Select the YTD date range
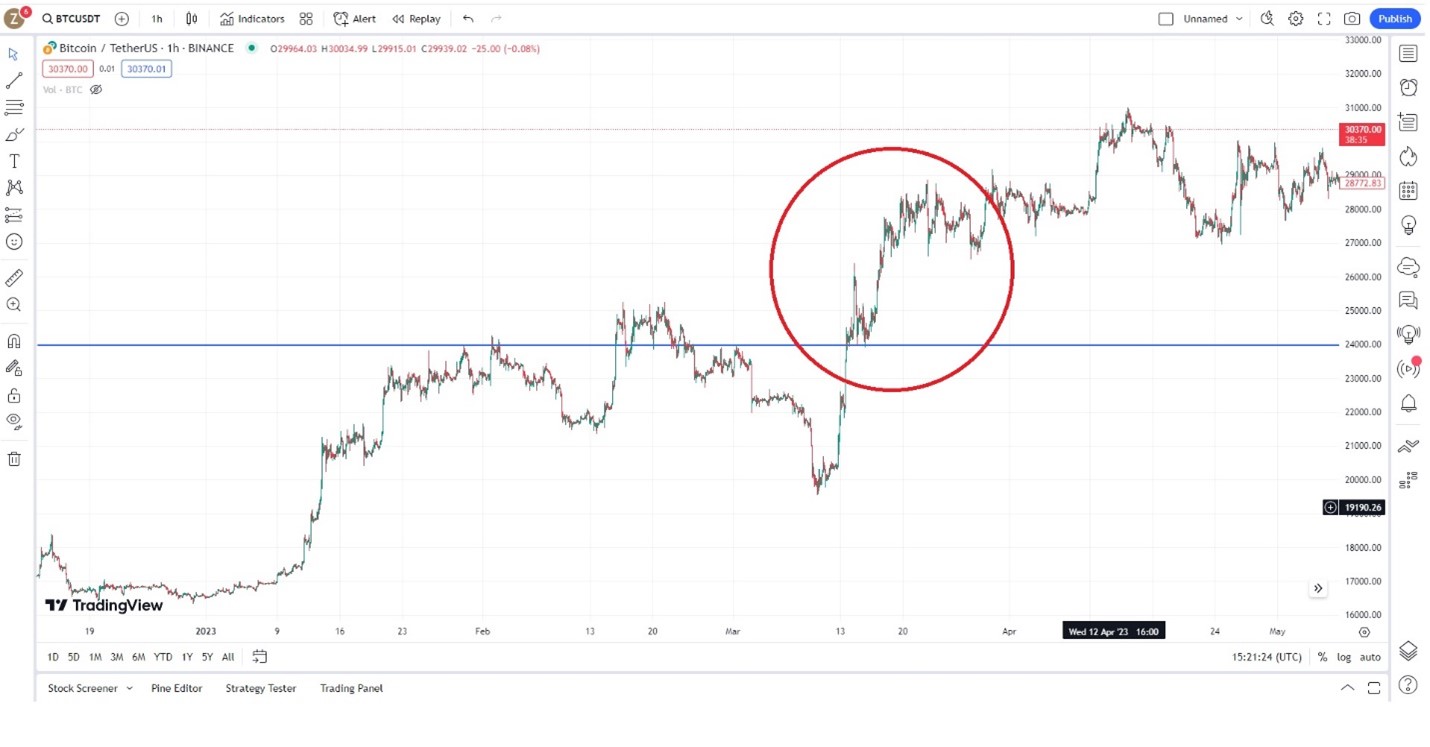The height and width of the screenshot is (747, 1430). (163, 657)
